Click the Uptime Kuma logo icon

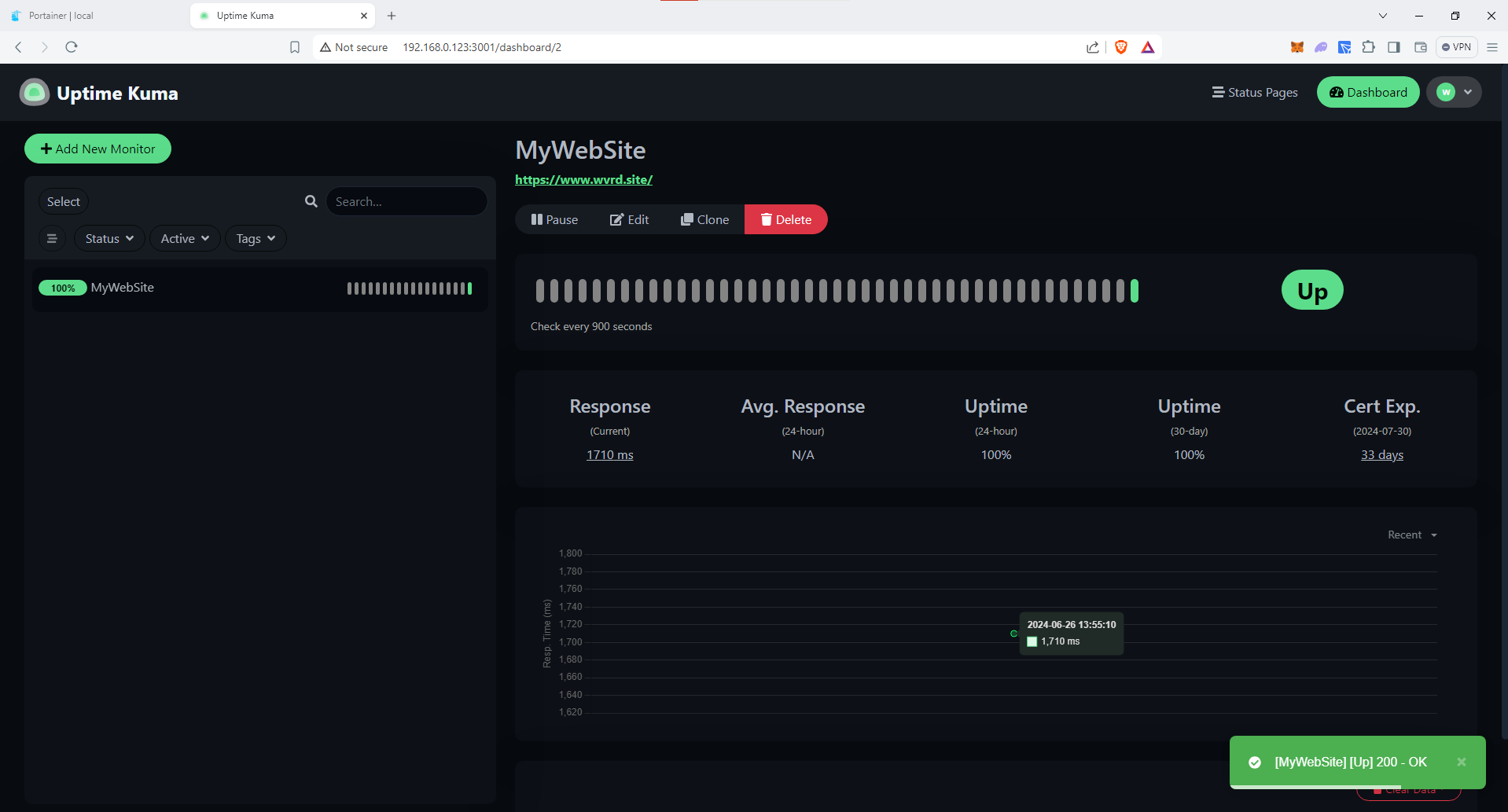click(34, 93)
